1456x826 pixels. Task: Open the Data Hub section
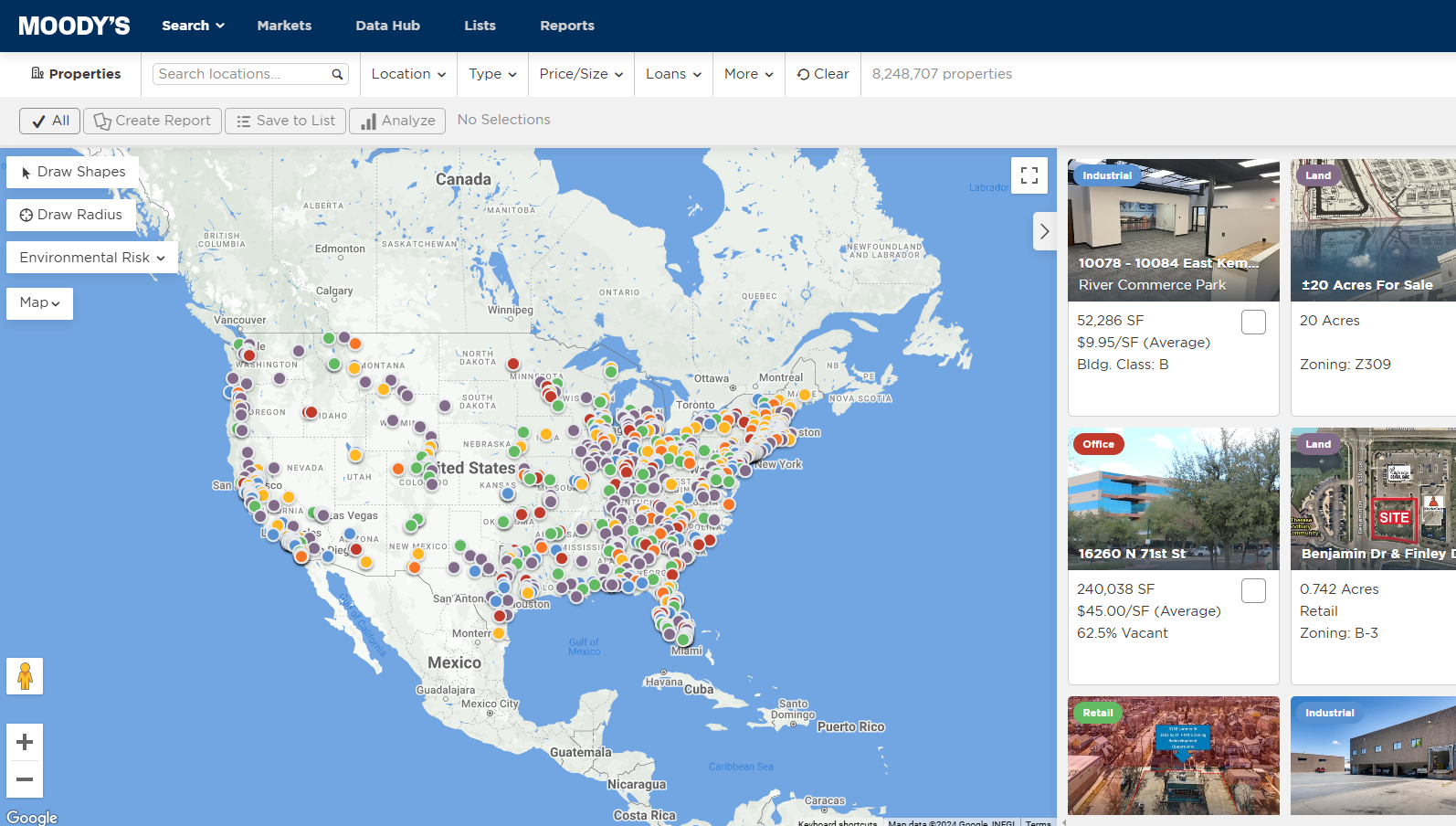387,26
